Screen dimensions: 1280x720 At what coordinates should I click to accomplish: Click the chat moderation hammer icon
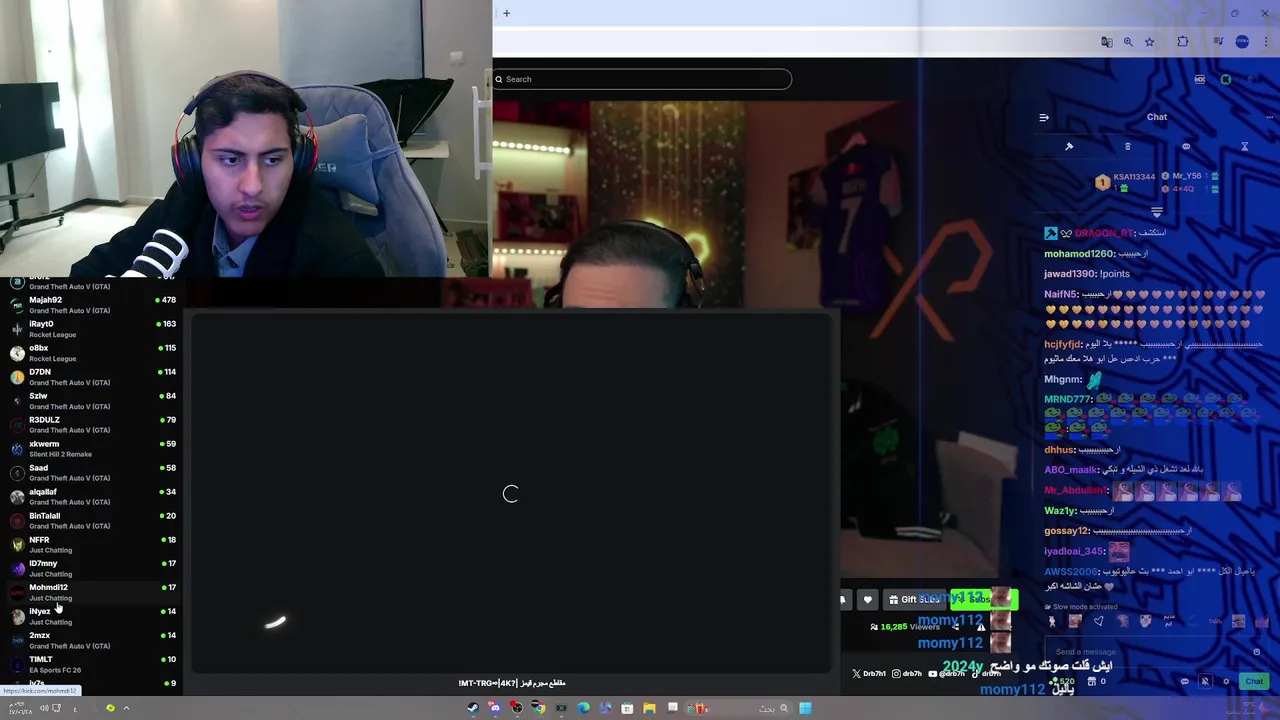[x=1069, y=146]
